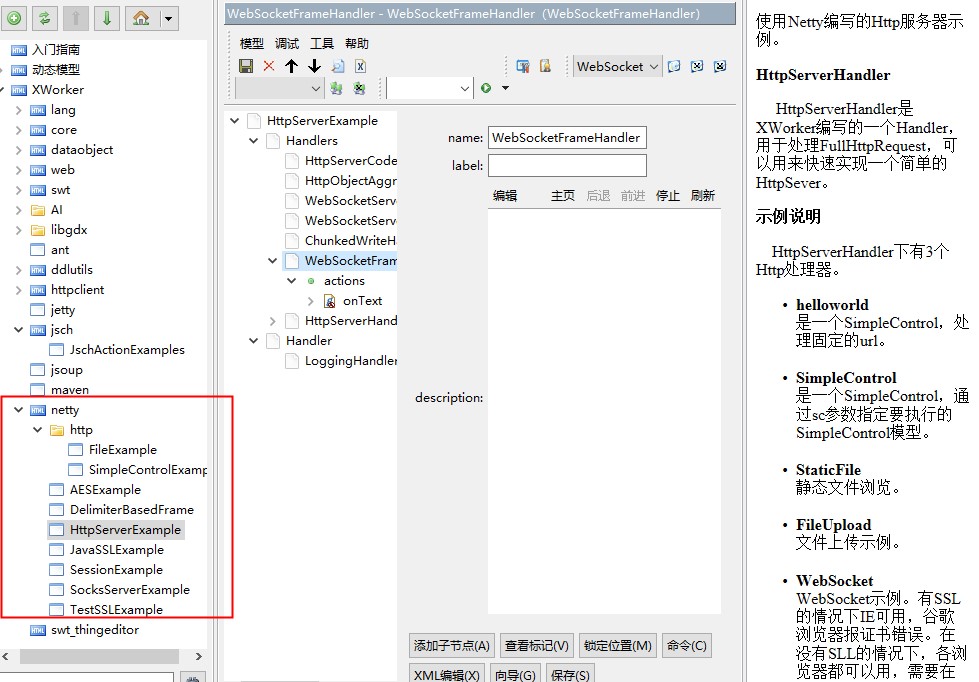Click the 命令(C) button
Screen dimensions: 979x682
tap(687, 645)
